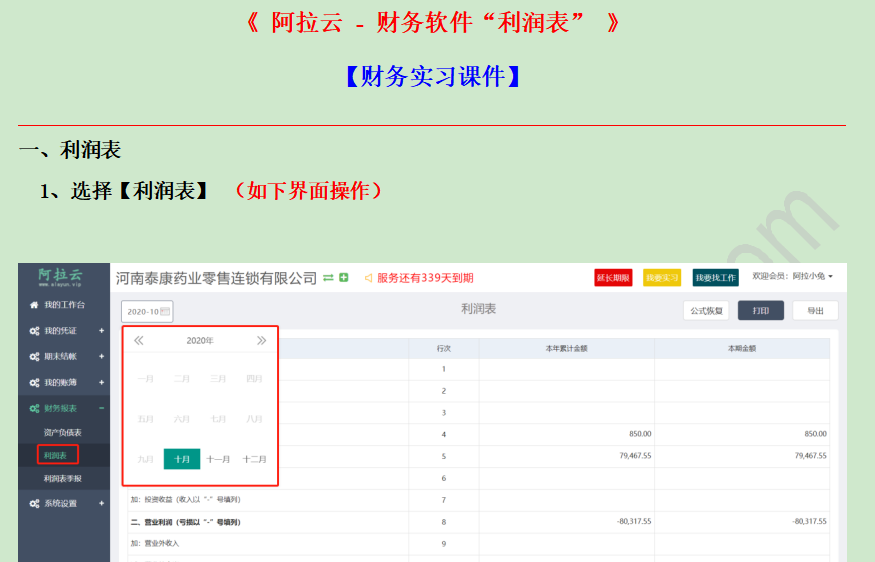Click the row 二、营业利润
The height and width of the screenshot is (562, 875).
pos(478,522)
